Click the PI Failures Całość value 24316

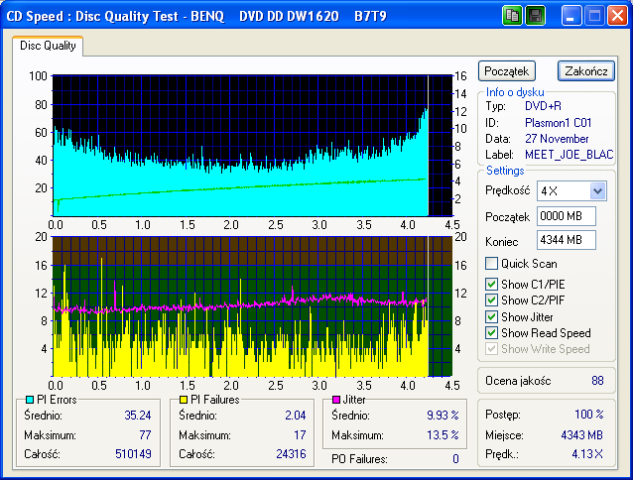[291, 454]
